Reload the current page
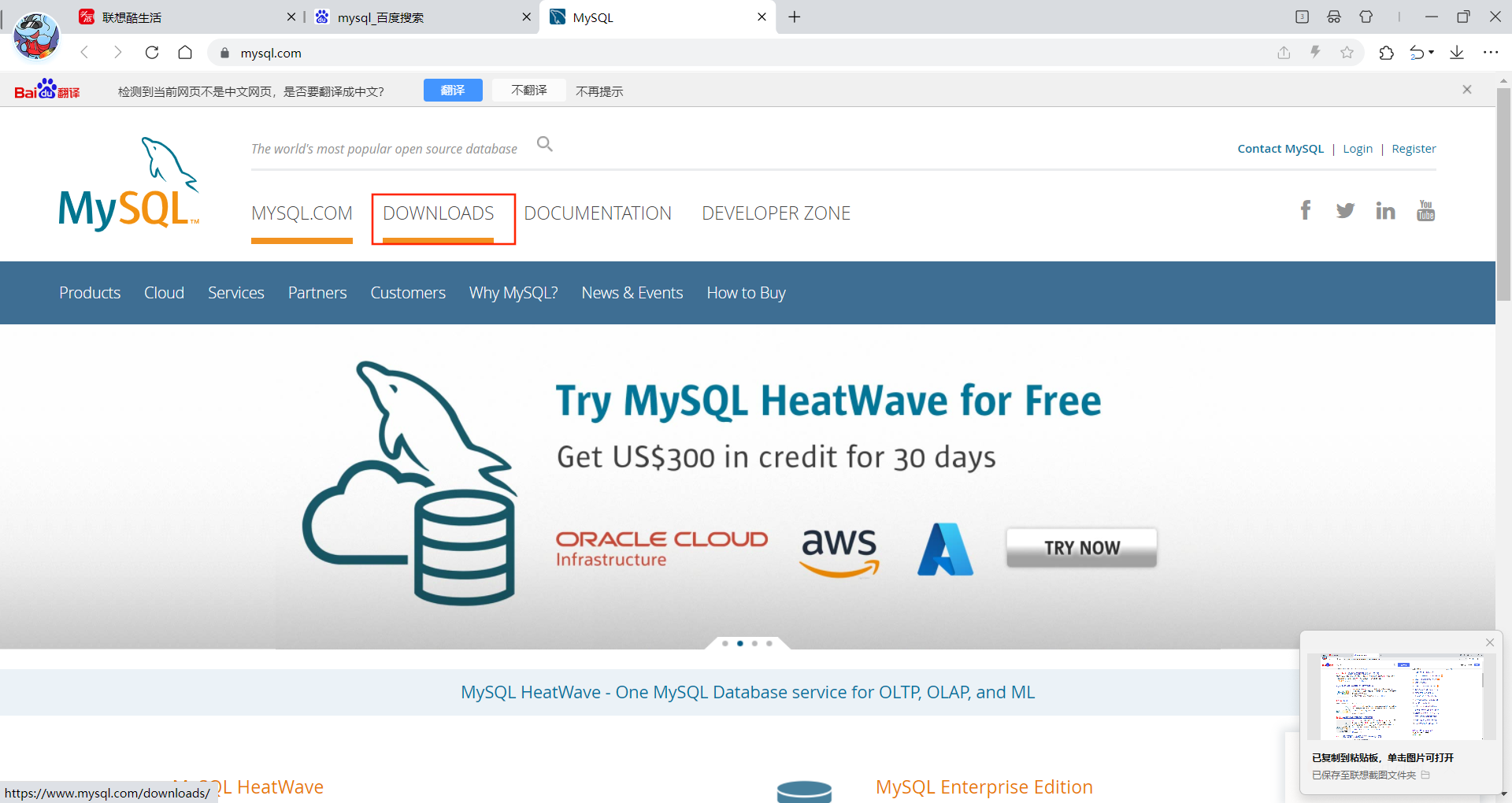Viewport: 1512px width, 803px height. [152, 53]
